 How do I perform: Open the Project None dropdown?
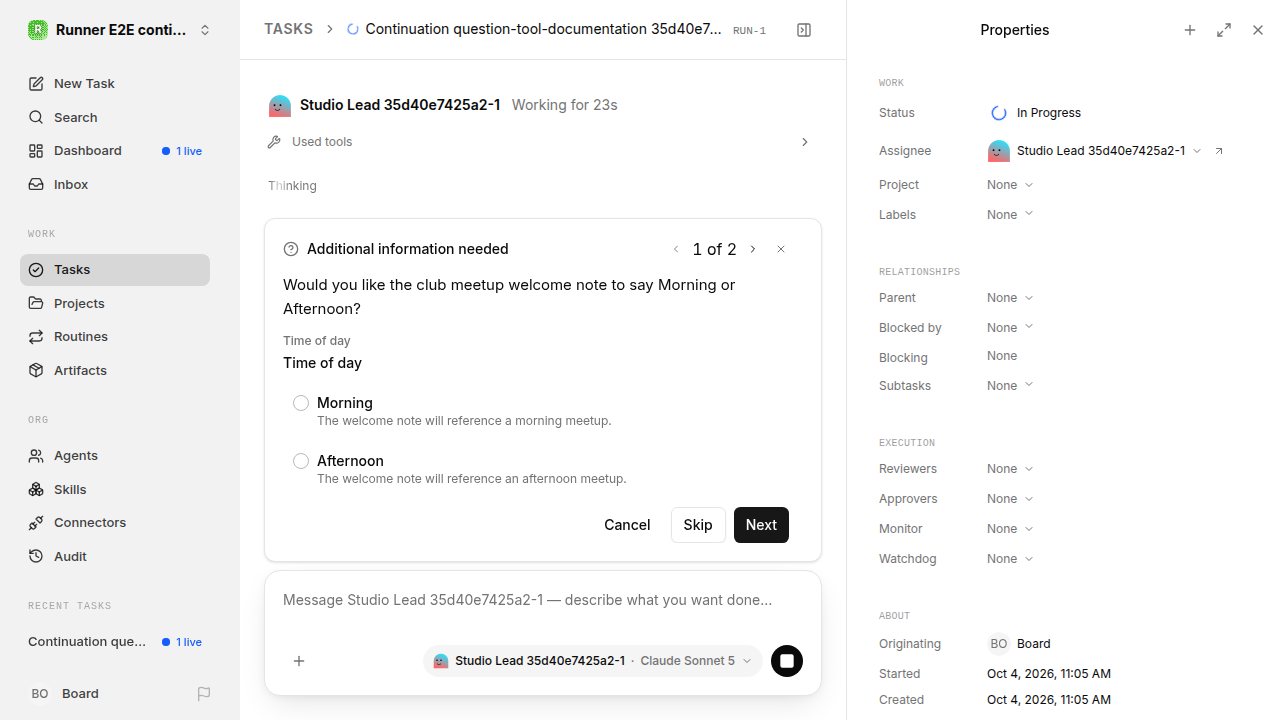(x=1010, y=185)
